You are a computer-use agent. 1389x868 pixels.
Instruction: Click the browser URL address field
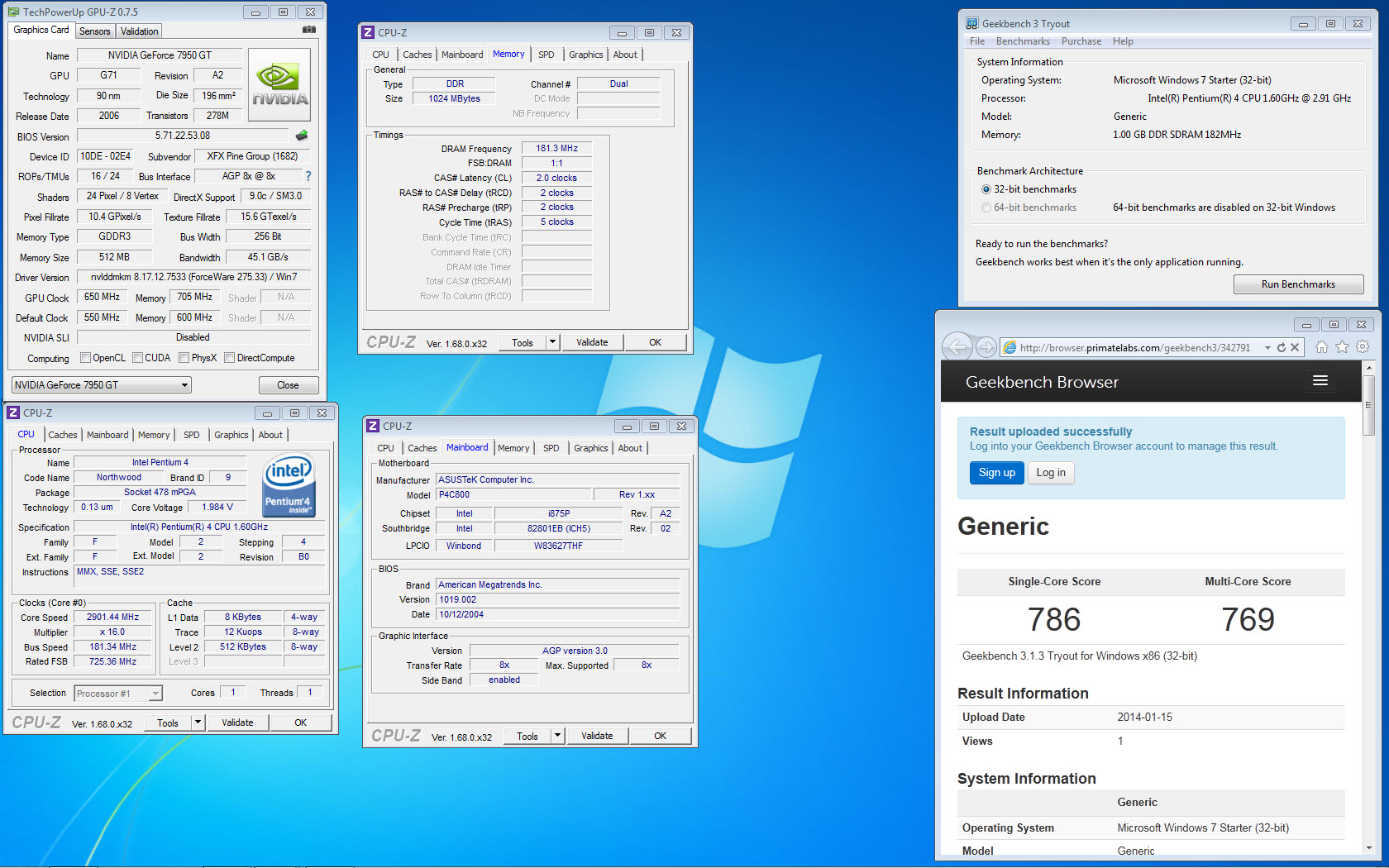(1135, 348)
